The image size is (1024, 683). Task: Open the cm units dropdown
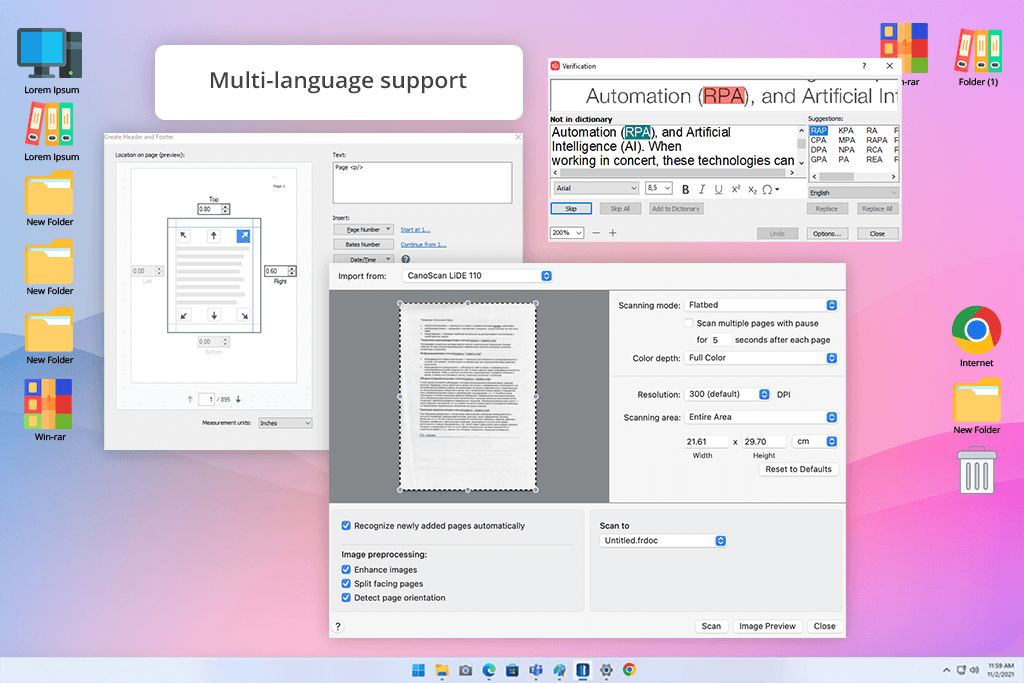(x=814, y=441)
